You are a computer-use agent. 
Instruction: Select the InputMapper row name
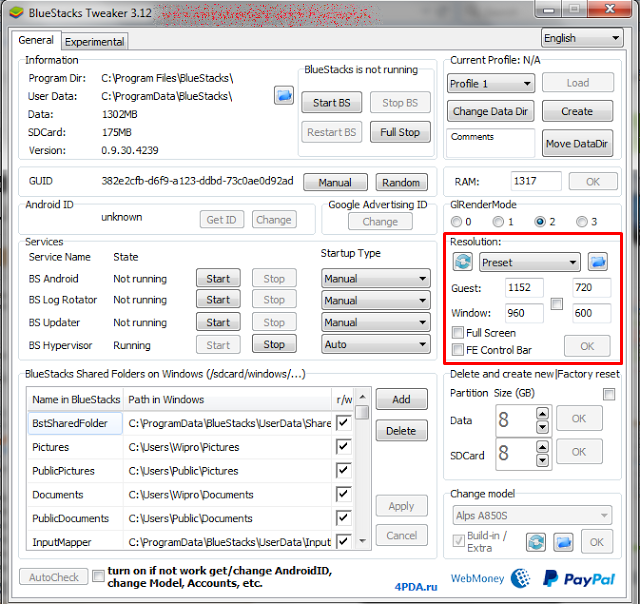(x=62, y=542)
